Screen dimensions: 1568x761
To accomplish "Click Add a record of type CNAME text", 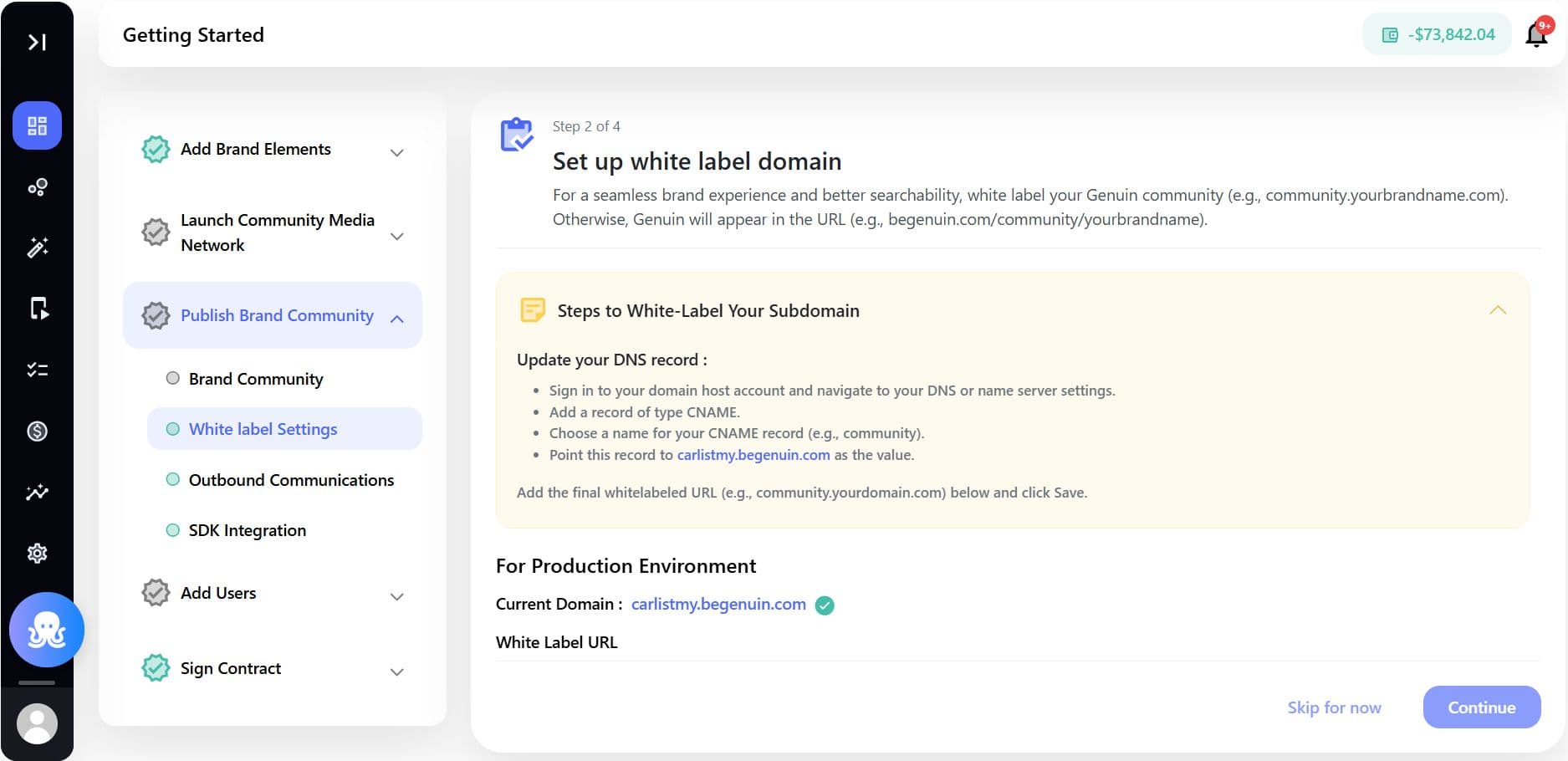I will [645, 412].
